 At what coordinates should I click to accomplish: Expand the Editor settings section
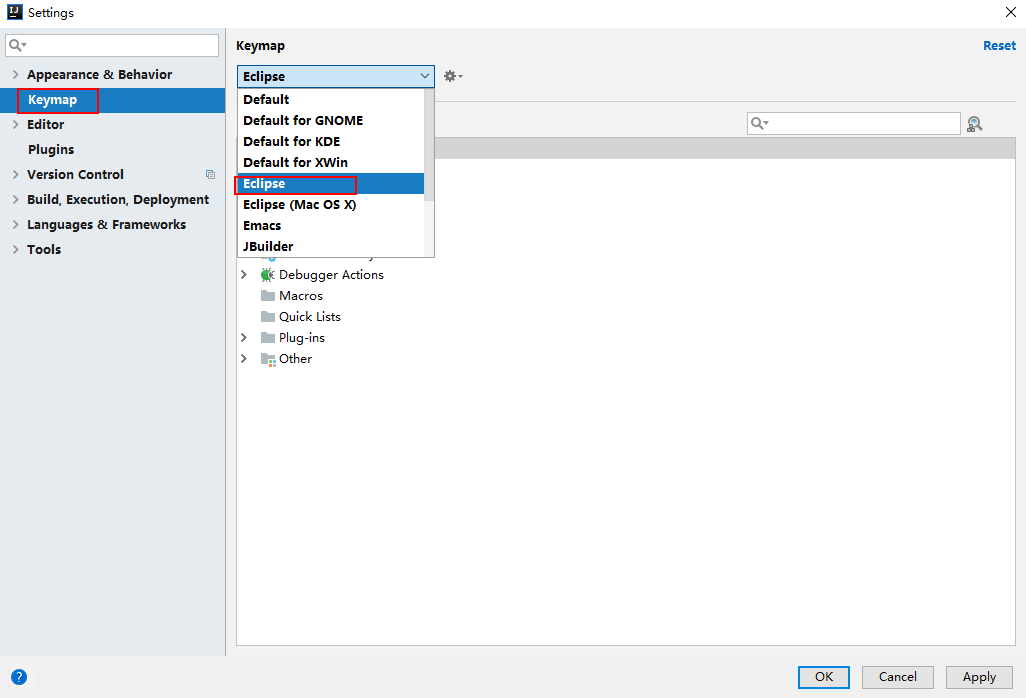click(x=16, y=124)
